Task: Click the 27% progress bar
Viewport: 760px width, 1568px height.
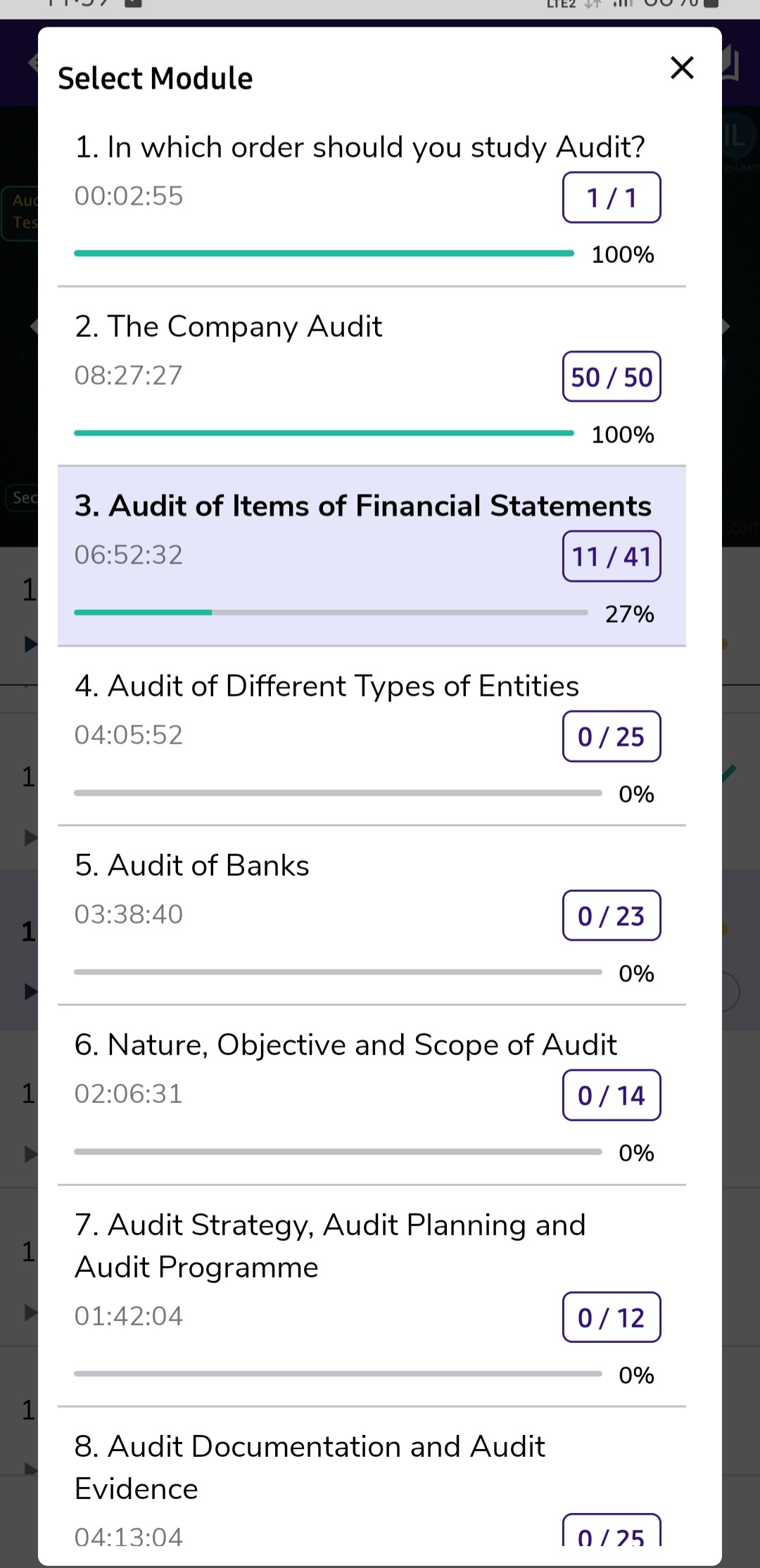Action: 331,613
